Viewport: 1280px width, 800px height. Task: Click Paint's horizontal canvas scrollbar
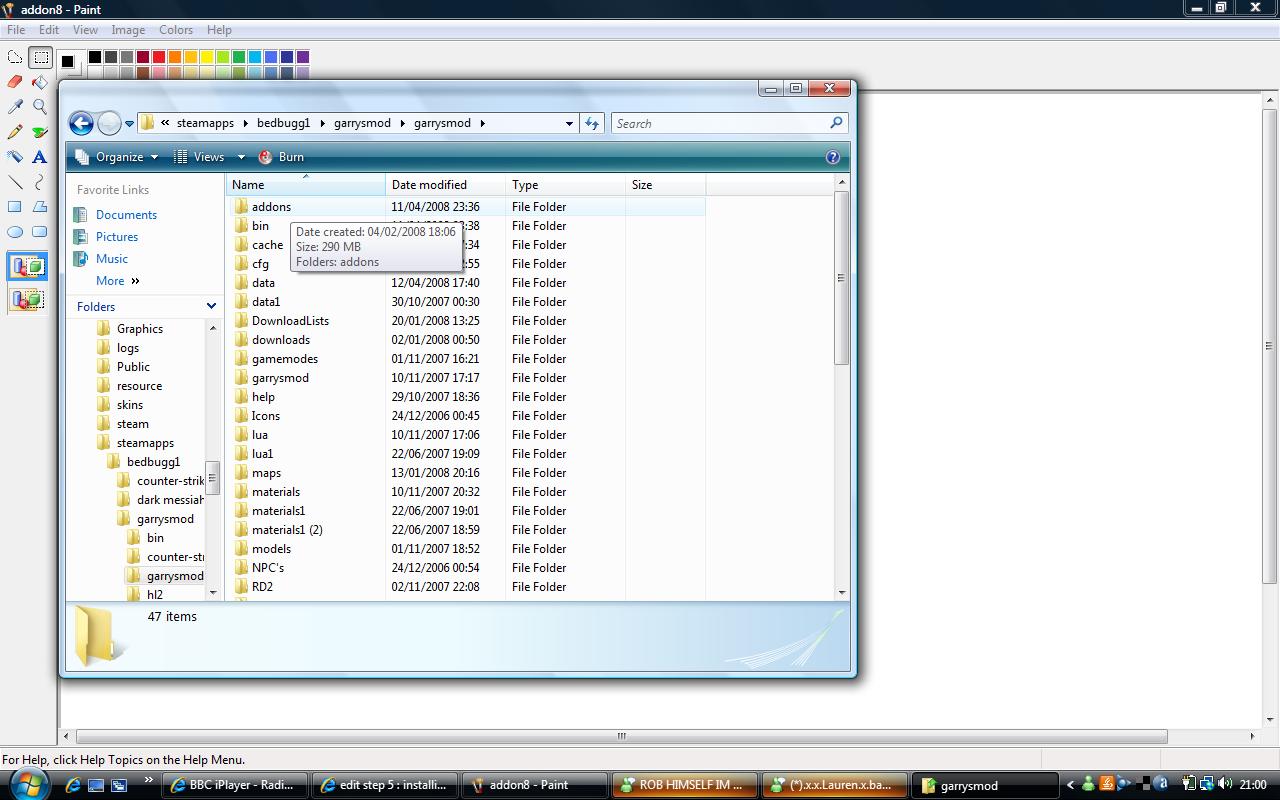pos(622,736)
